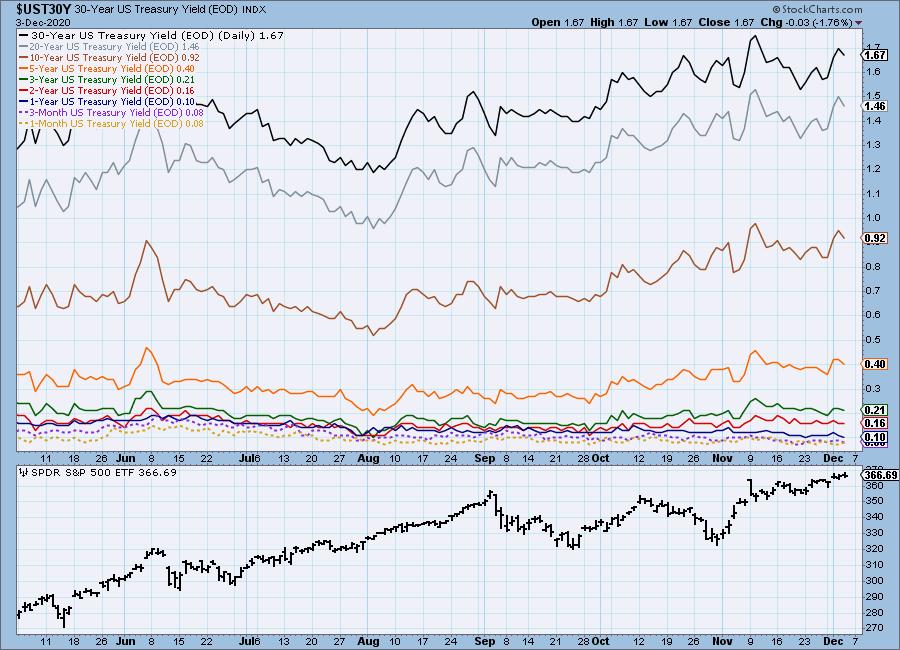Click the 1.46 last-value tag on right axis

[875, 106]
